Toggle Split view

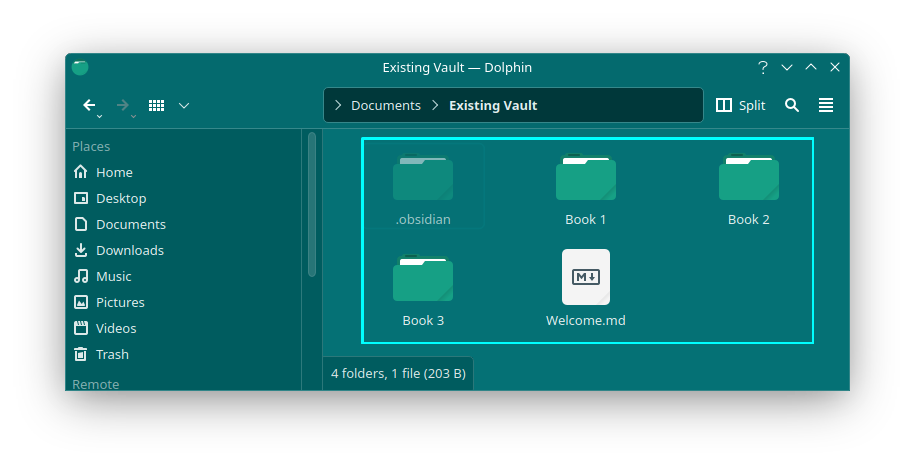click(741, 105)
